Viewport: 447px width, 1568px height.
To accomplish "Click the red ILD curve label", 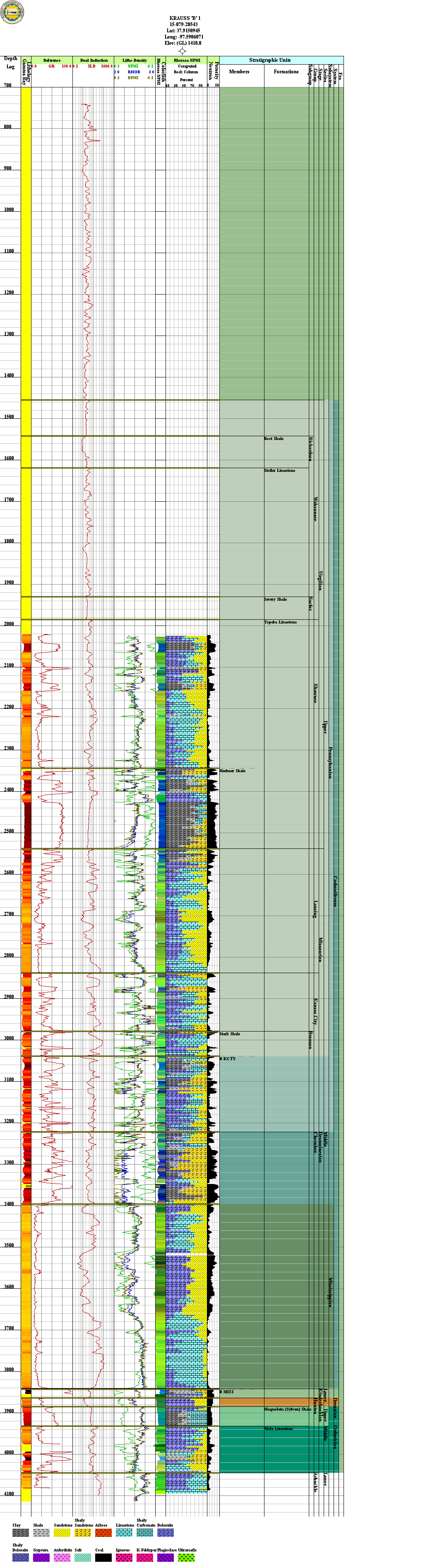I will point(92,66).
